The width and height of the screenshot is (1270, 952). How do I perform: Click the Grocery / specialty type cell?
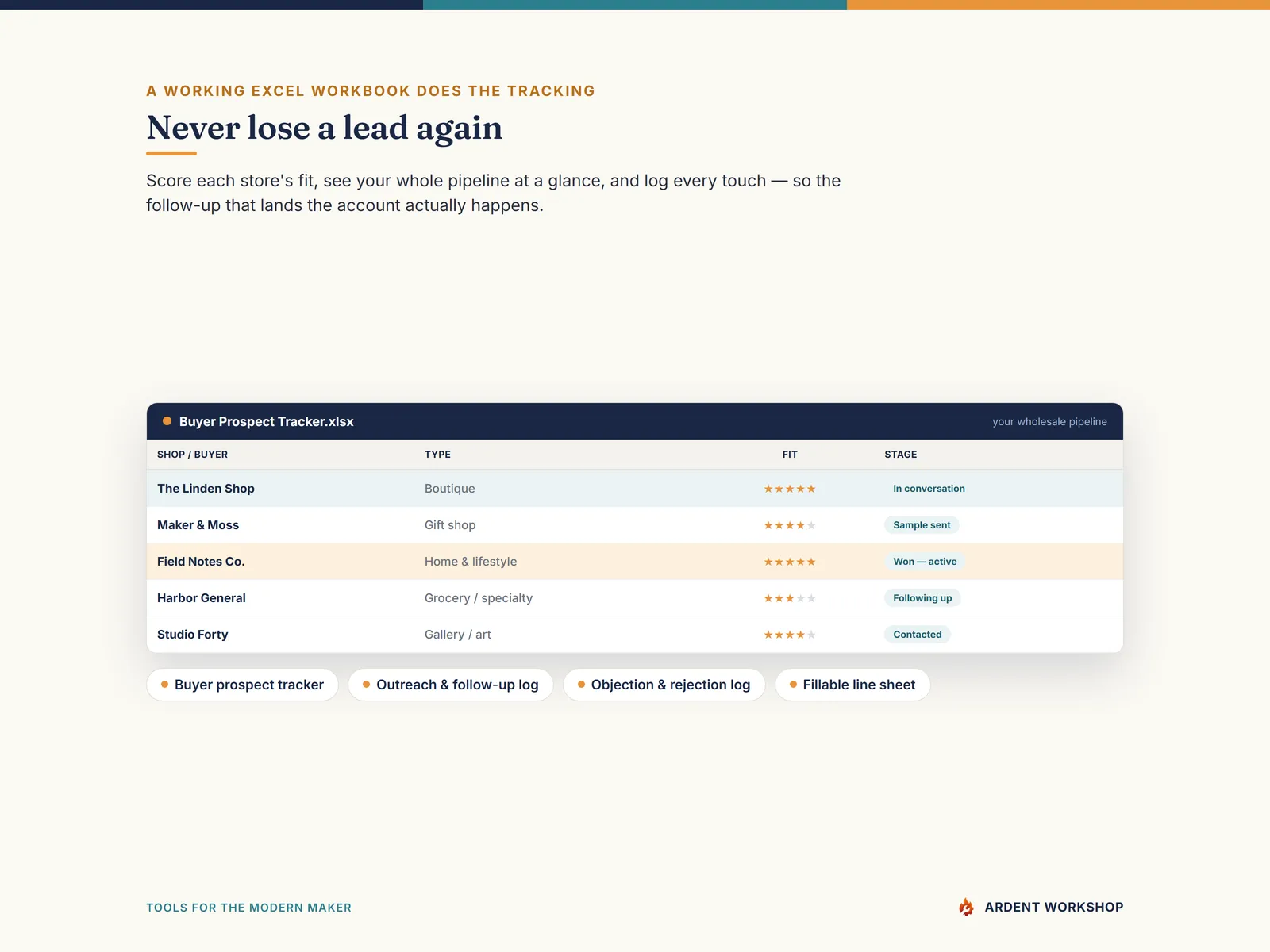coord(479,598)
